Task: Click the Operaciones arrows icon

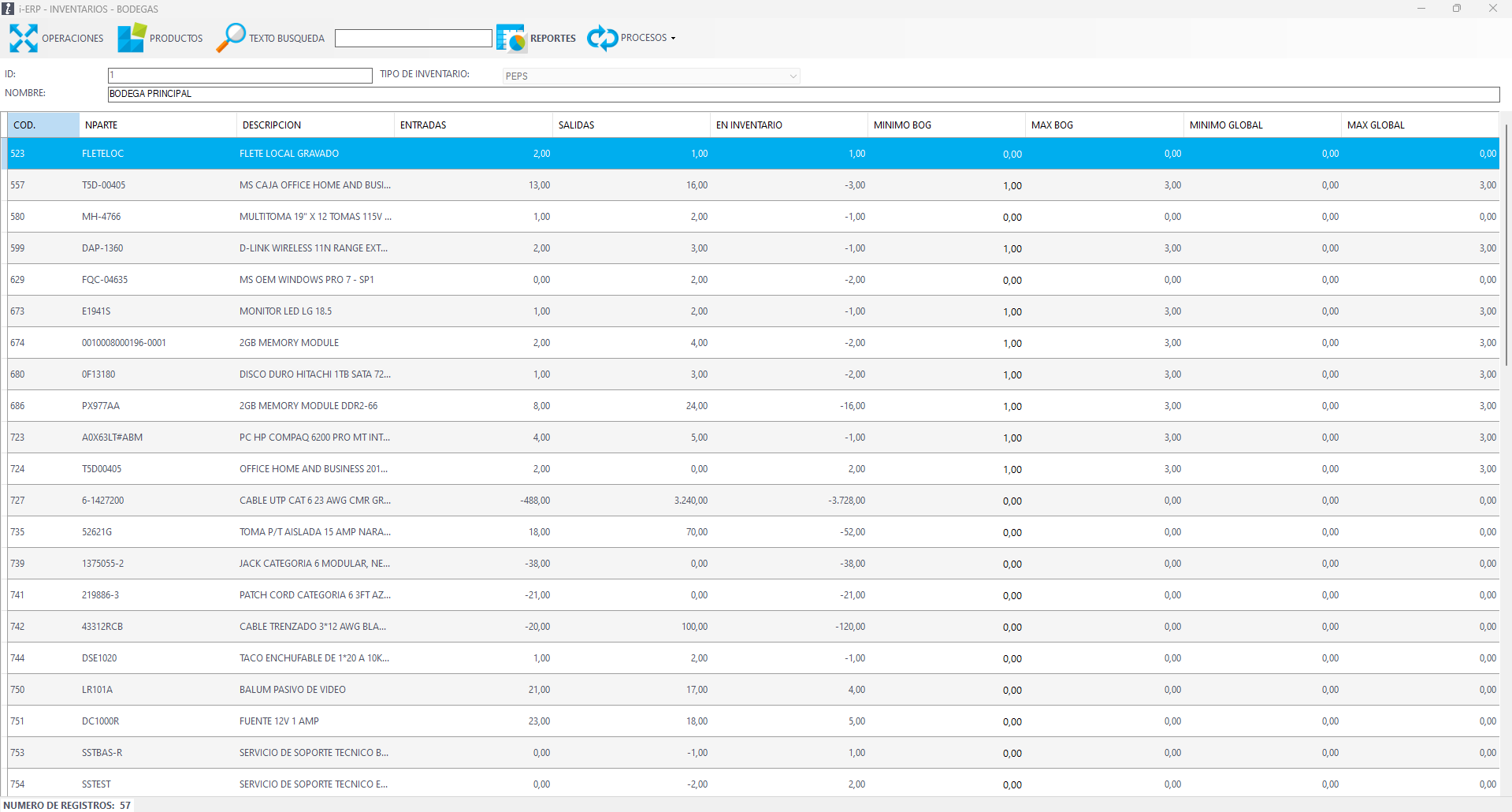Action: click(x=24, y=38)
